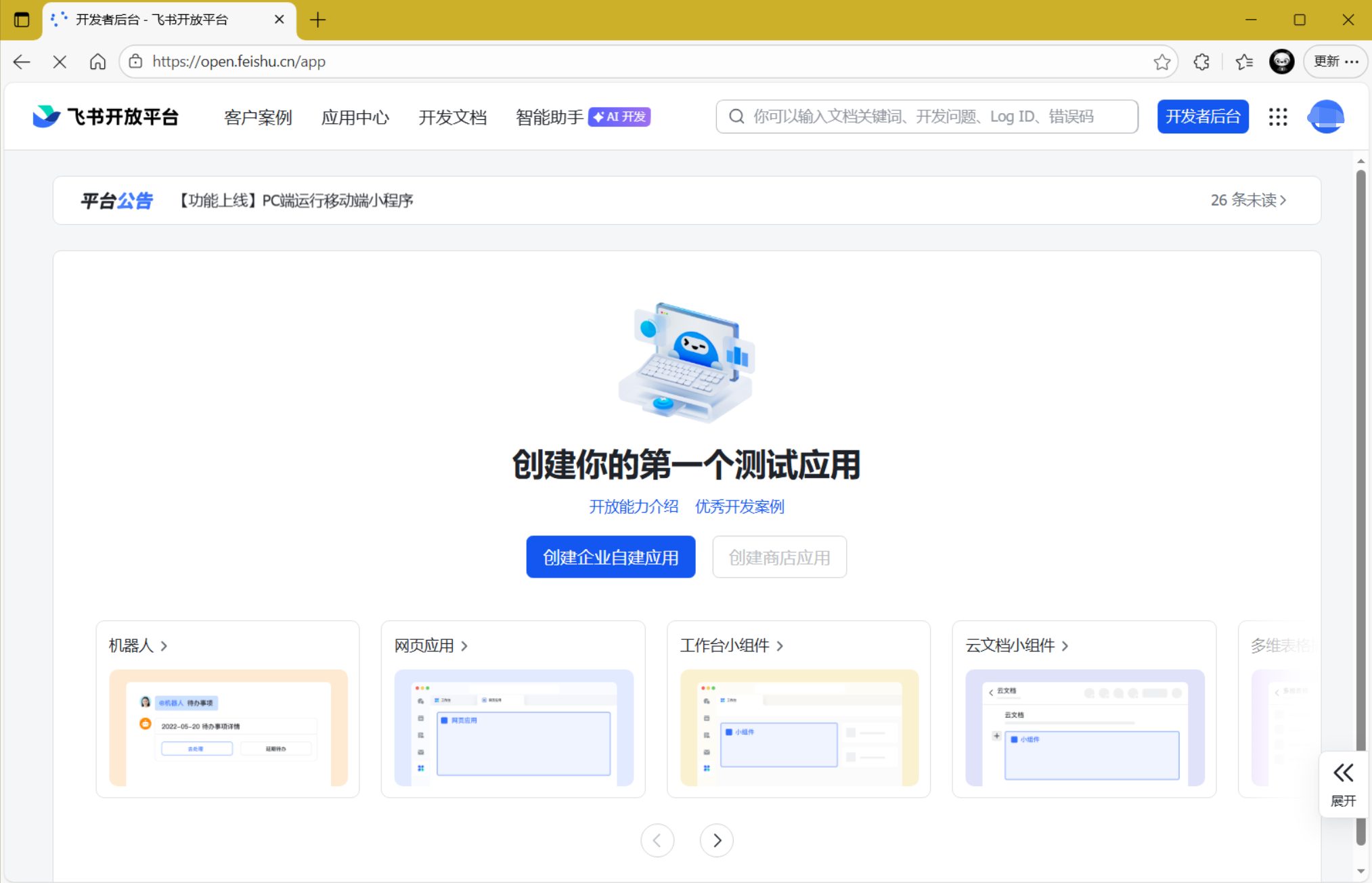Click the Feishu Open Platform logo
1372x883 pixels.
[106, 116]
